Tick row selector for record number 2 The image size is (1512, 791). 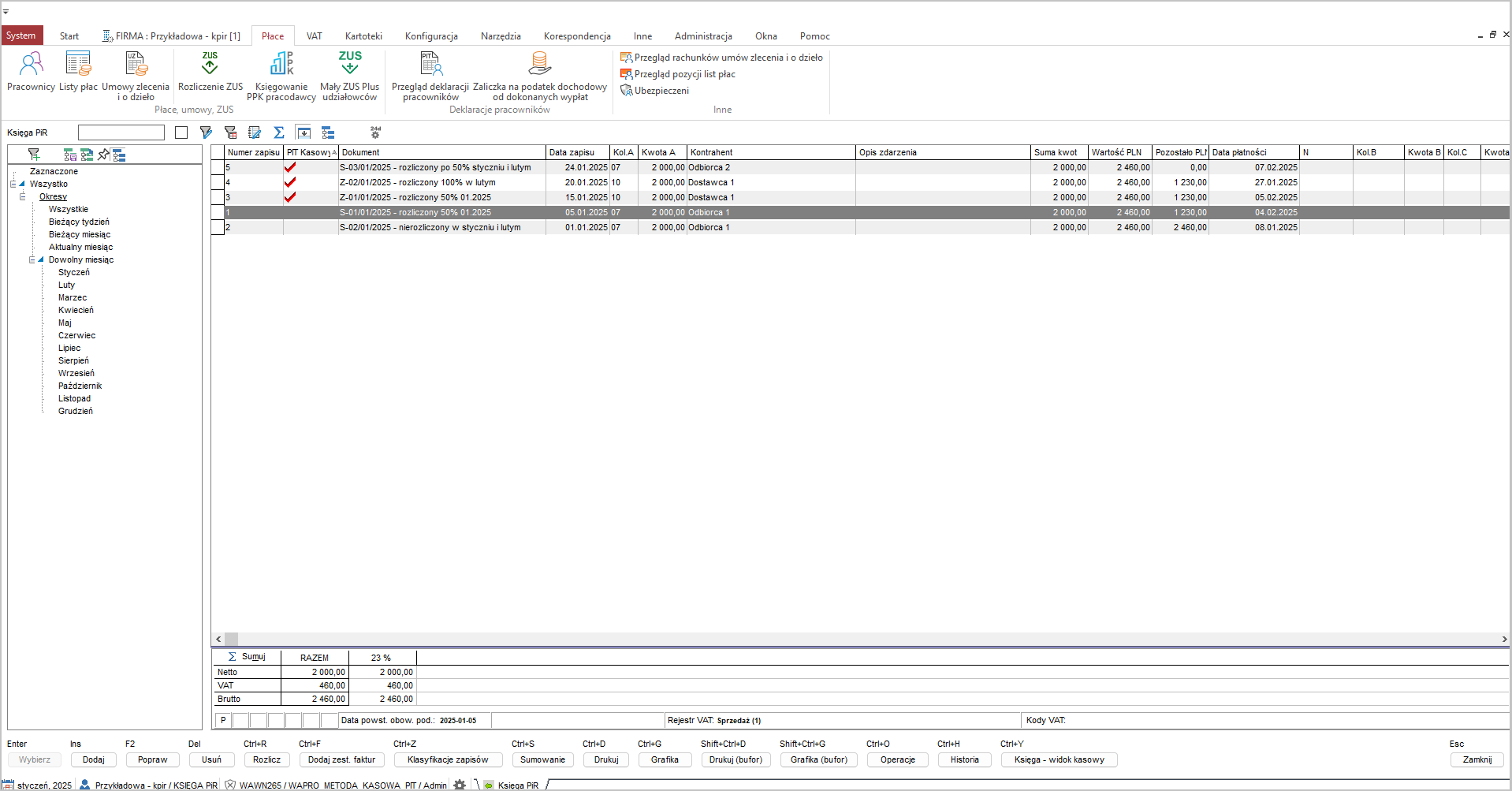[218, 227]
